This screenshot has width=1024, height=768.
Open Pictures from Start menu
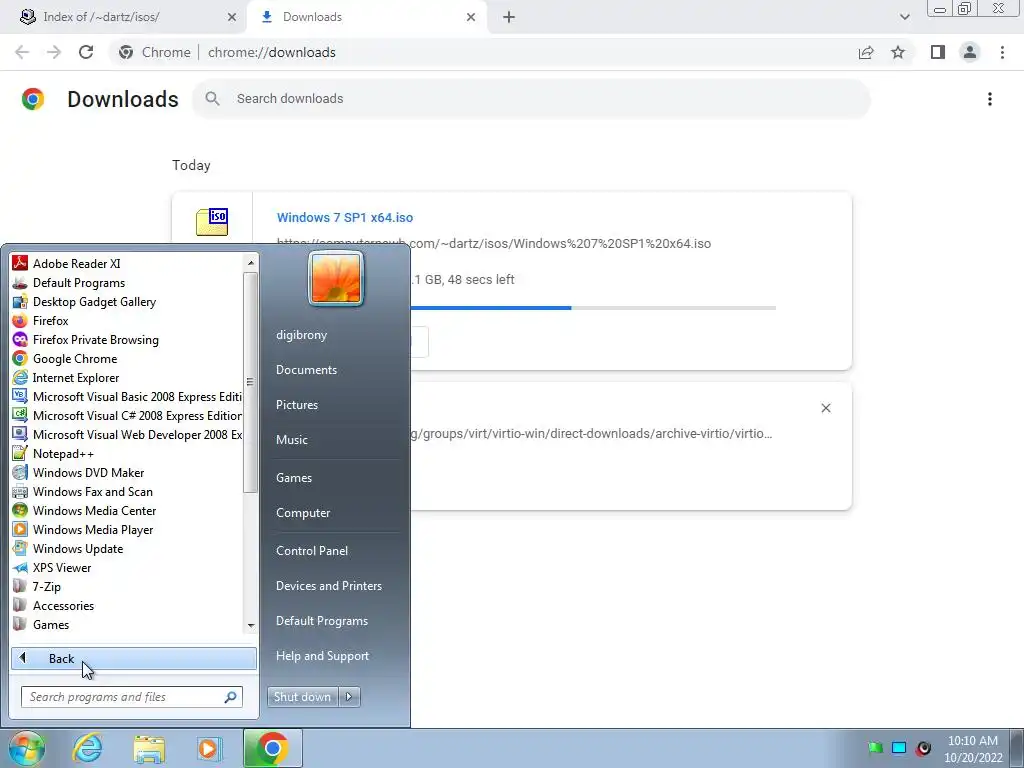[x=296, y=405]
